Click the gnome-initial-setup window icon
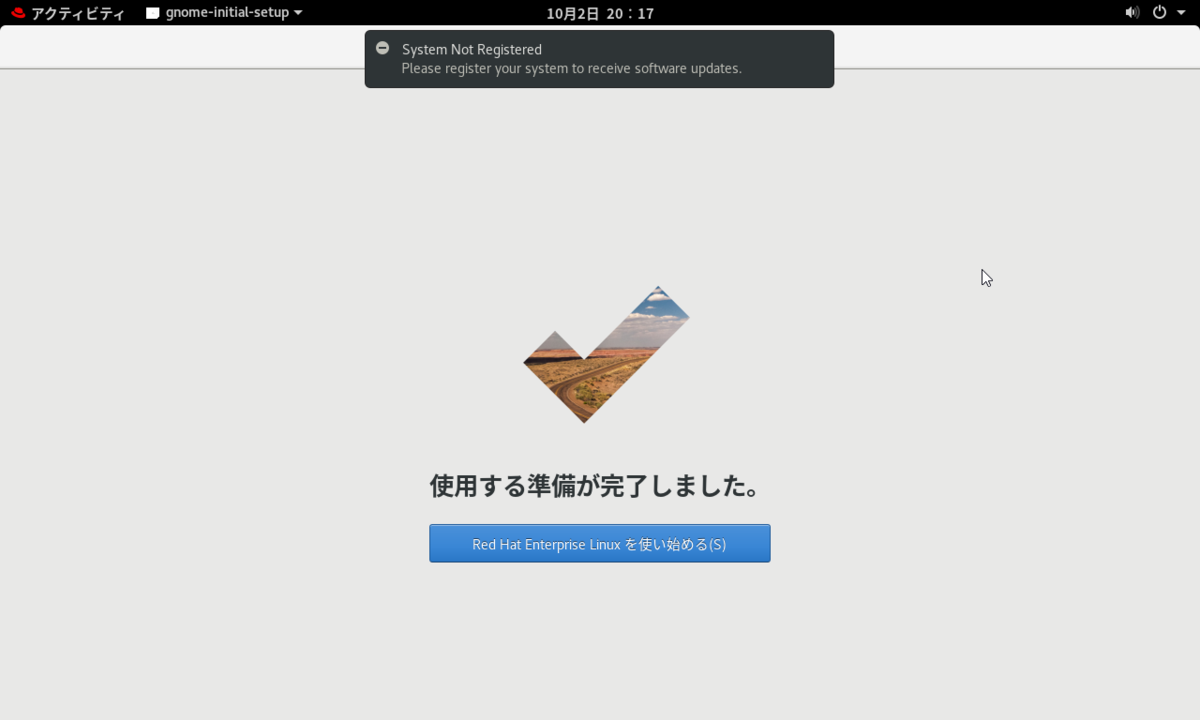 [153, 13]
